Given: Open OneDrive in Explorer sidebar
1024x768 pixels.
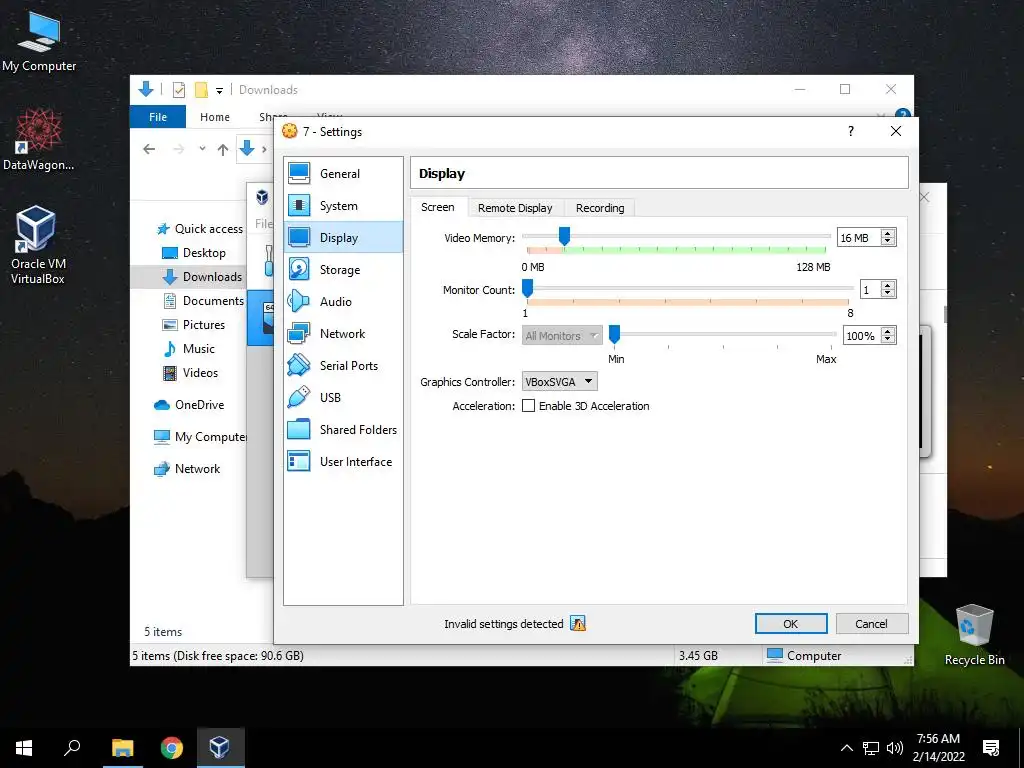Looking at the screenshot, I should coord(189,404).
